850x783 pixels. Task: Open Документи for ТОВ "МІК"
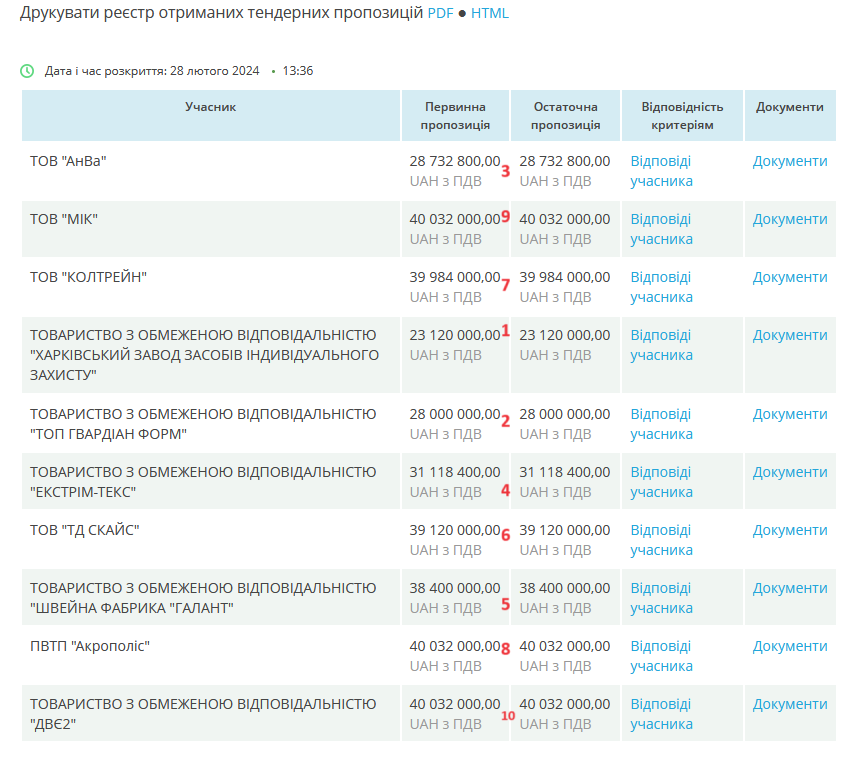pyautogui.click(x=790, y=219)
